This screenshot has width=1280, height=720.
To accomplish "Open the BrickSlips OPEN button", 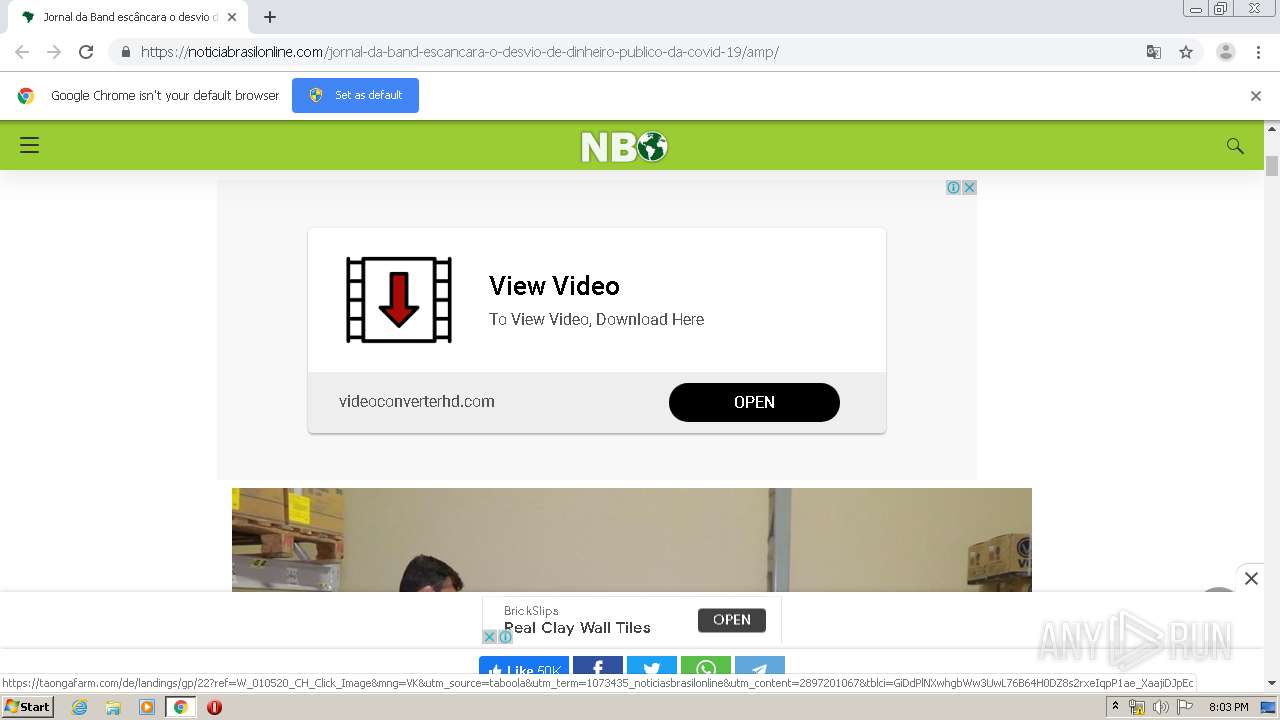I will click(732, 620).
